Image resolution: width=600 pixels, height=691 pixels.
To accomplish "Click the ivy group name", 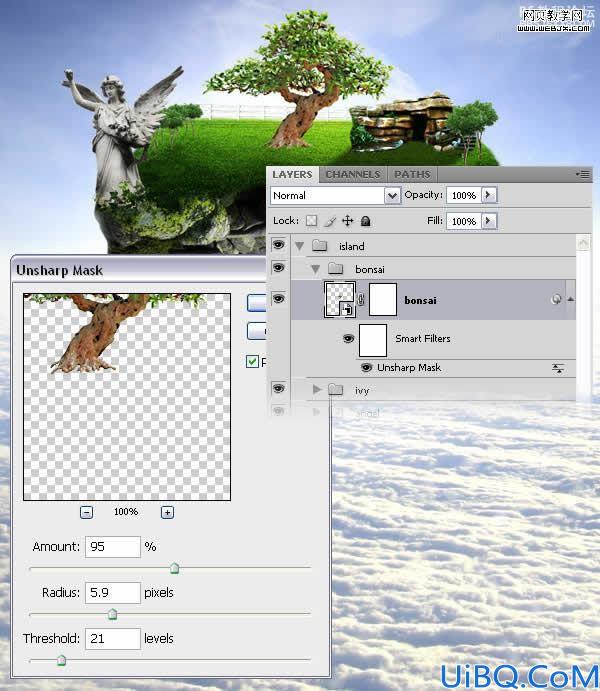I will coord(362,390).
